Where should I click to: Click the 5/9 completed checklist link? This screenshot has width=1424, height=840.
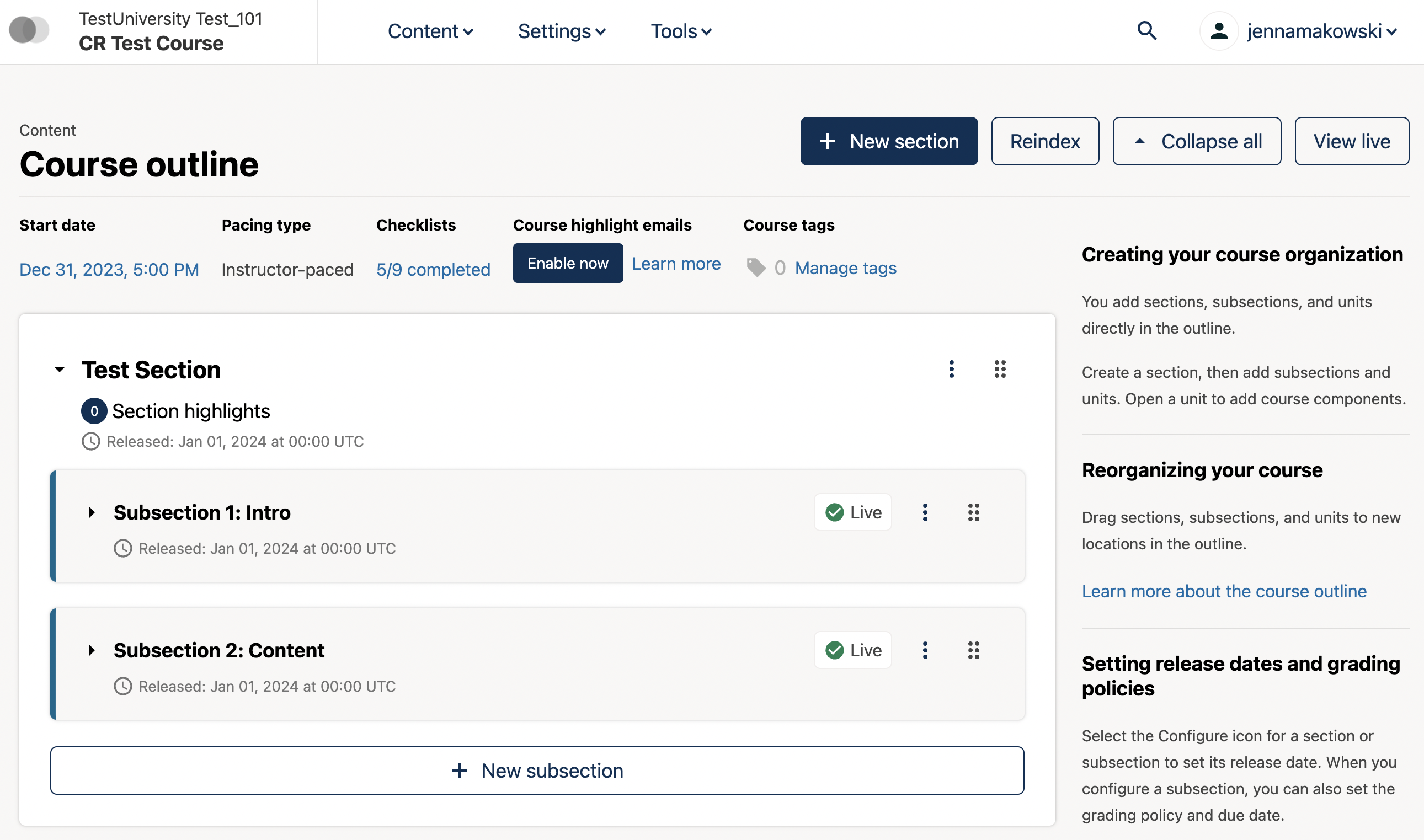tap(433, 270)
